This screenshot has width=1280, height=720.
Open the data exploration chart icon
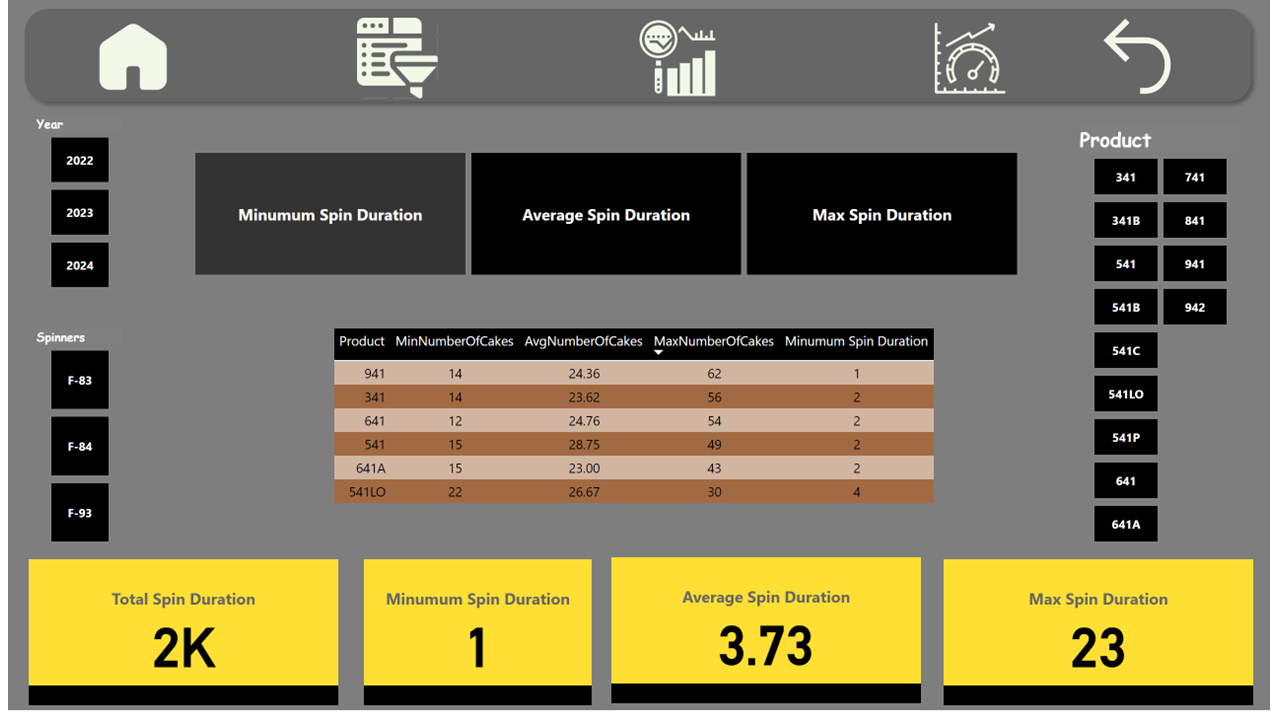pos(678,57)
